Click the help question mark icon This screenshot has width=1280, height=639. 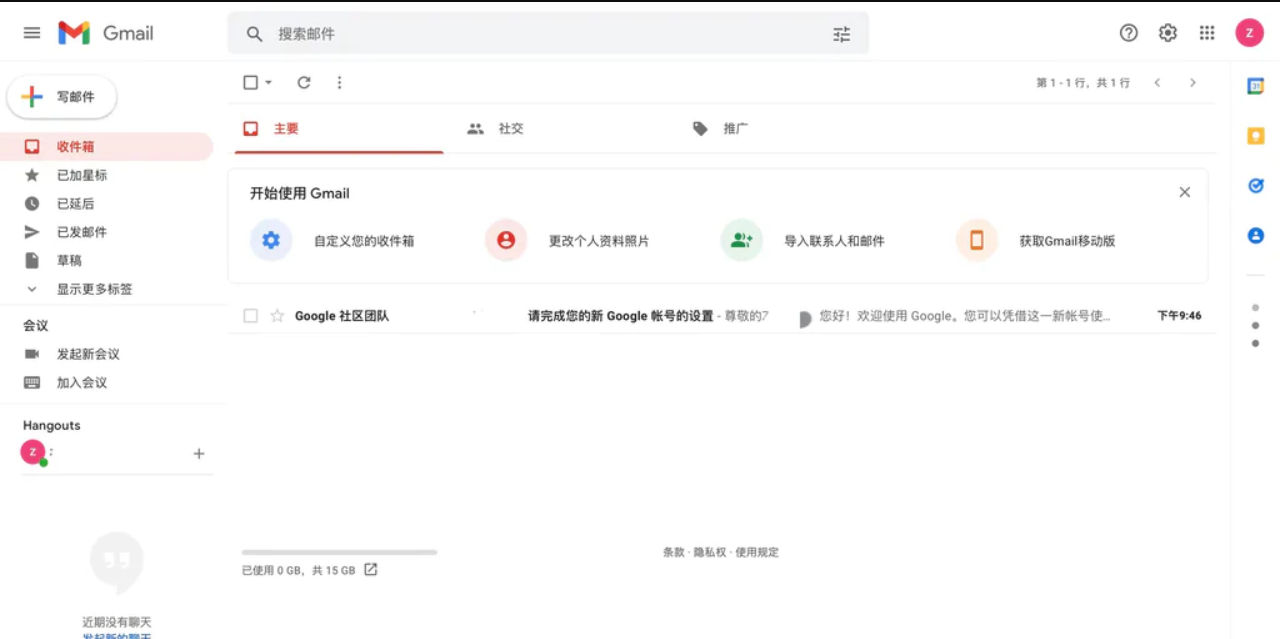click(1128, 33)
